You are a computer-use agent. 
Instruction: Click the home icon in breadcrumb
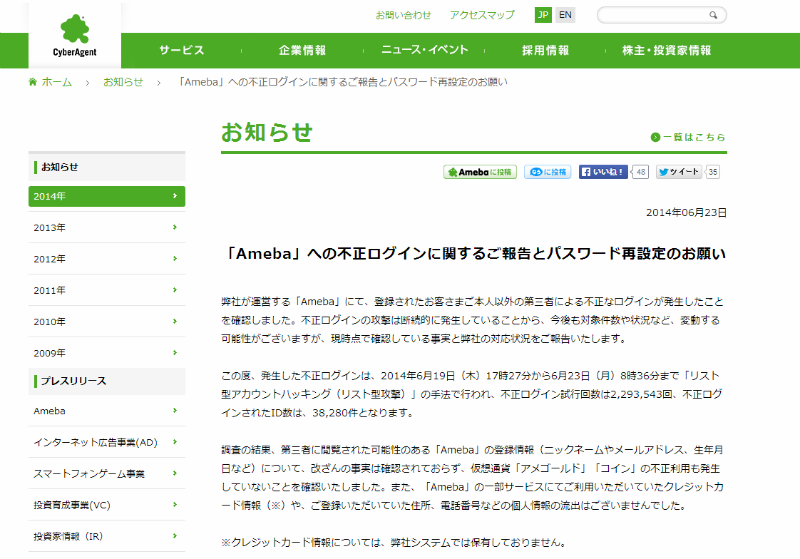click(33, 82)
